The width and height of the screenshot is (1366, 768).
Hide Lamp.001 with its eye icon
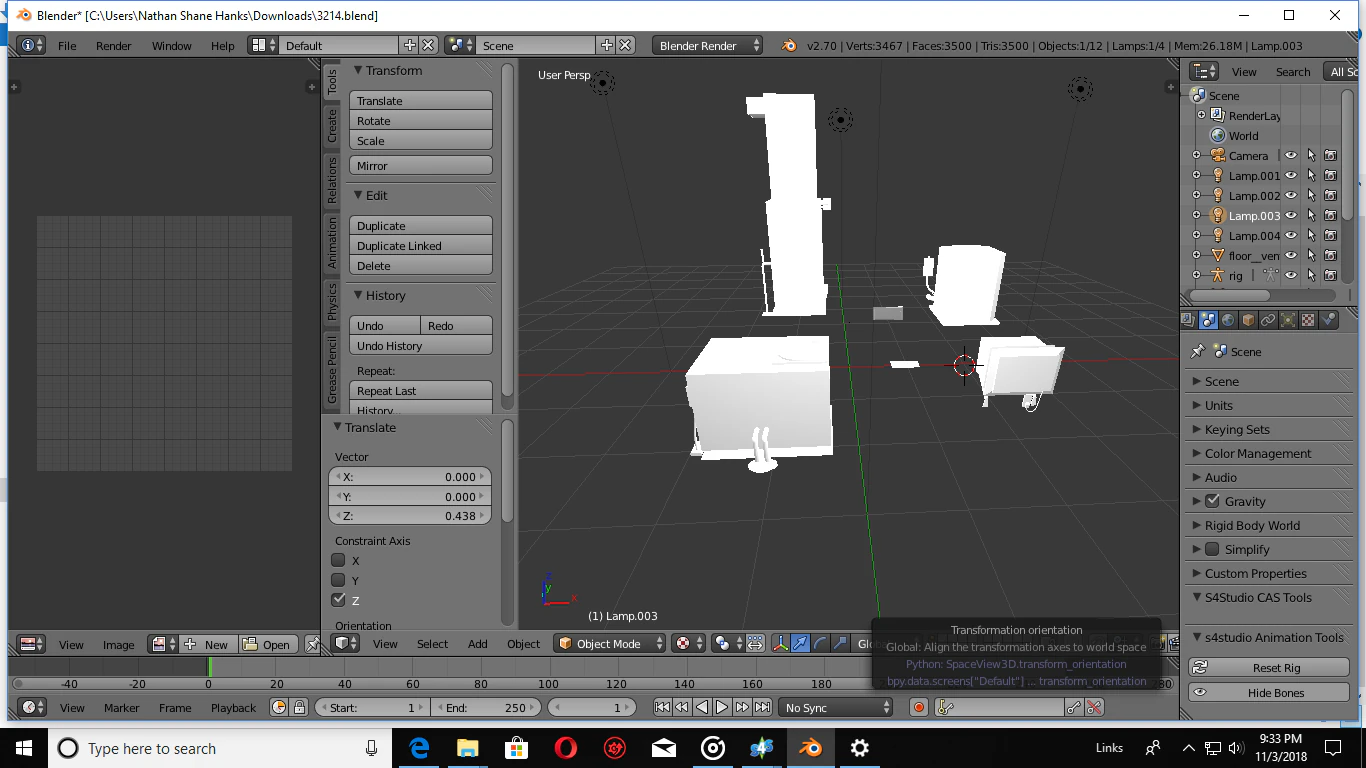click(1291, 176)
